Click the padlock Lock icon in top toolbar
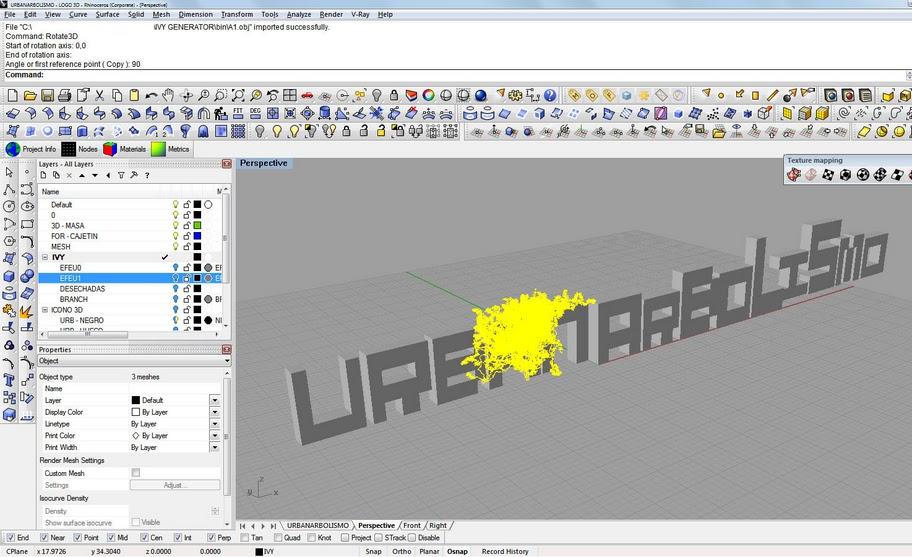This screenshot has height=557, width=912. [394, 95]
